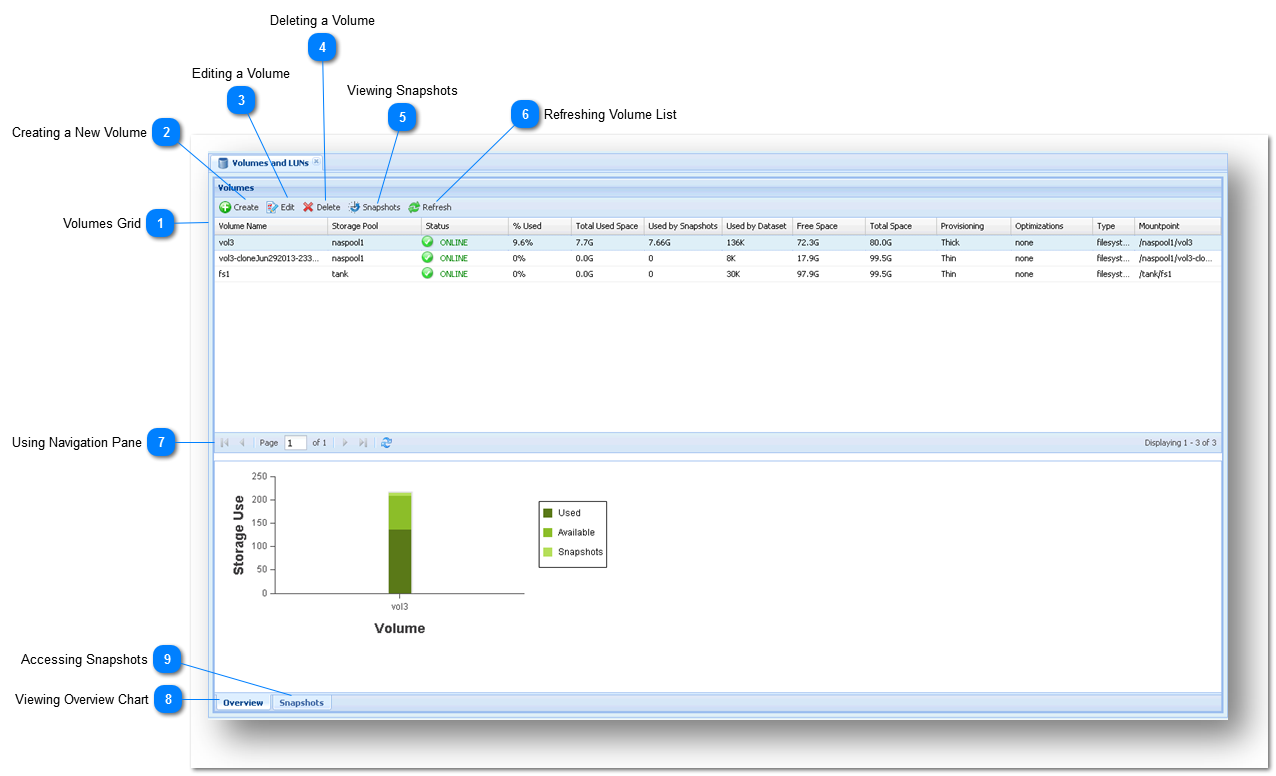Open the Snapshots toolbar icon
Image resolution: width=1276 pixels, height=776 pixels.
point(354,207)
